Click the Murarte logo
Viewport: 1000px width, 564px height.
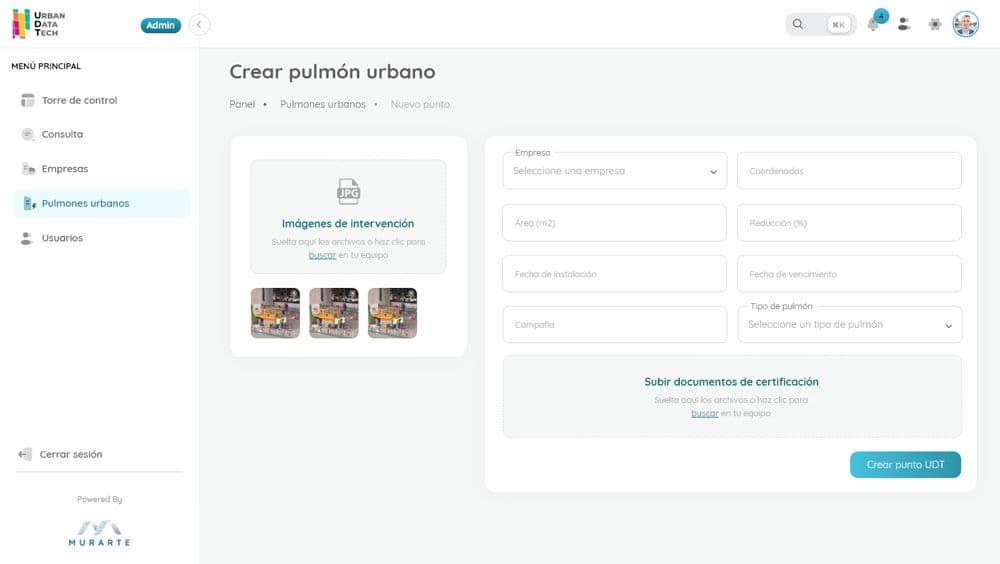[x=99, y=533]
